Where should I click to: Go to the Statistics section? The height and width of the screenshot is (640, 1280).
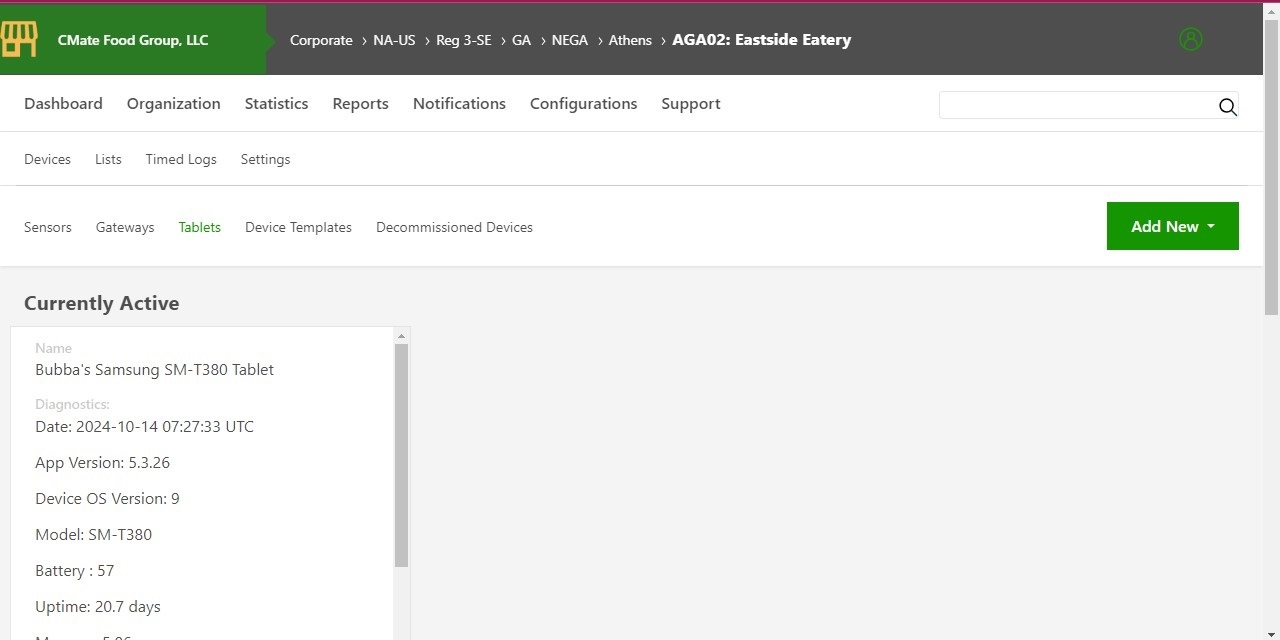click(276, 104)
